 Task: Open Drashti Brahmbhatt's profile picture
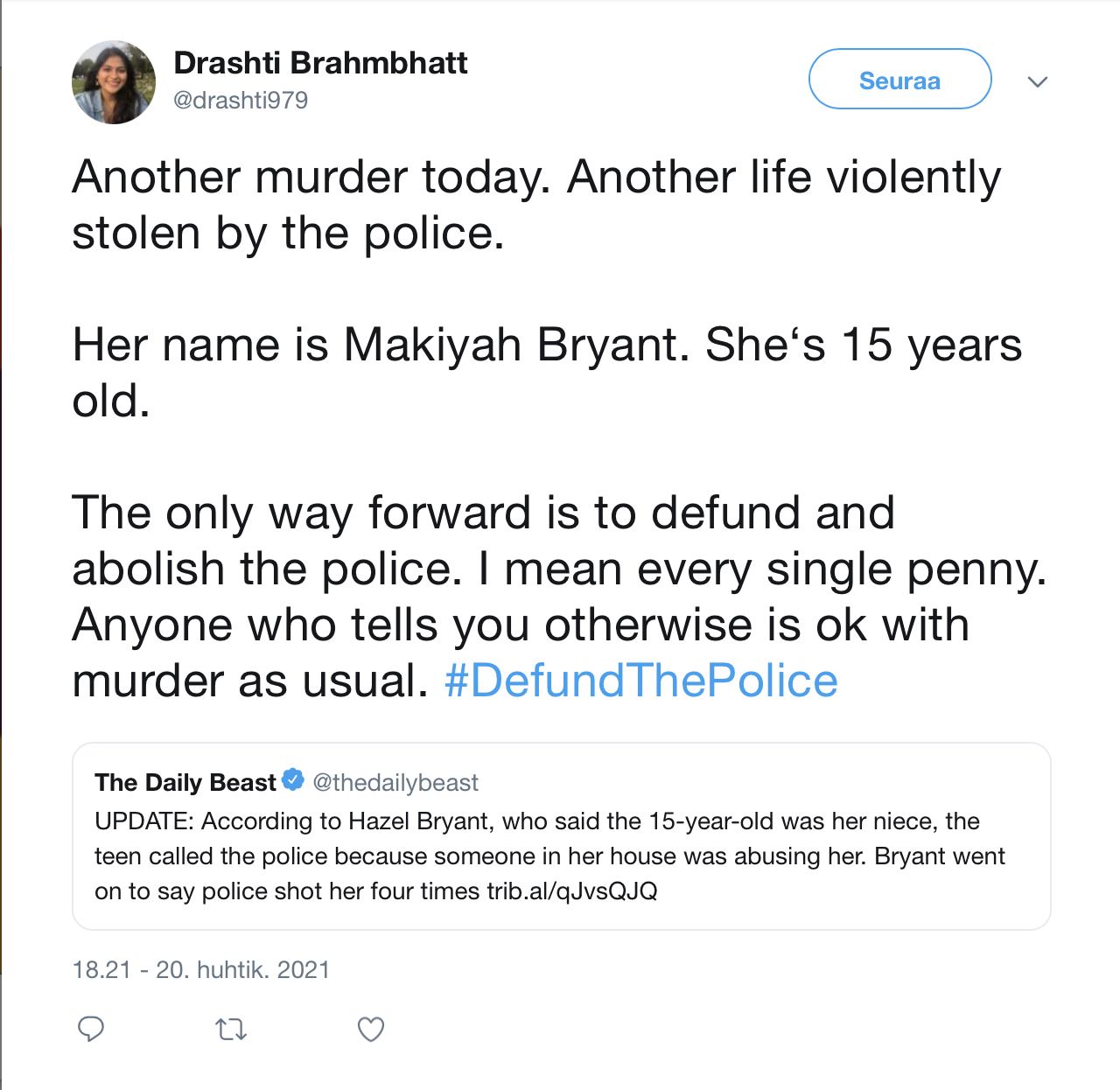click(114, 82)
